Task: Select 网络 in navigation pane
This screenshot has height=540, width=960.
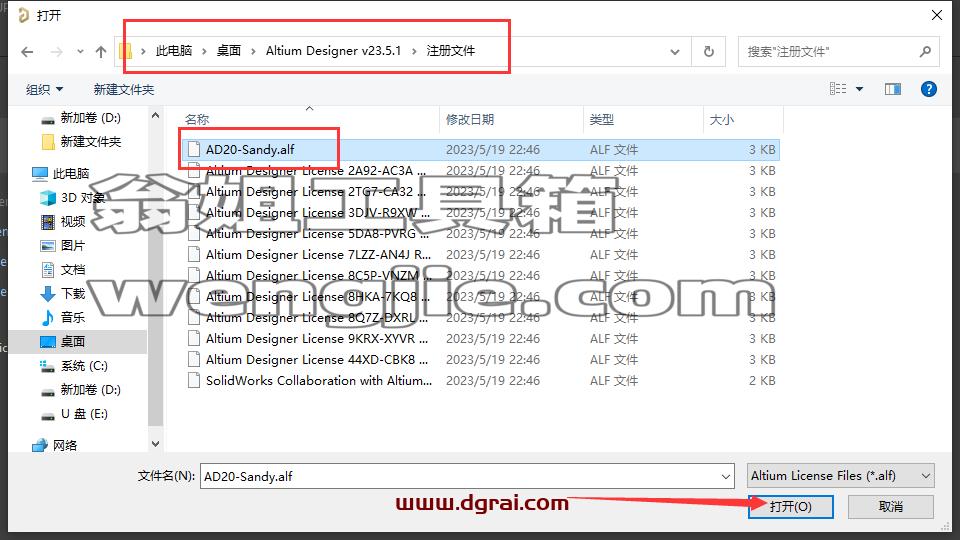Action: (x=55, y=445)
